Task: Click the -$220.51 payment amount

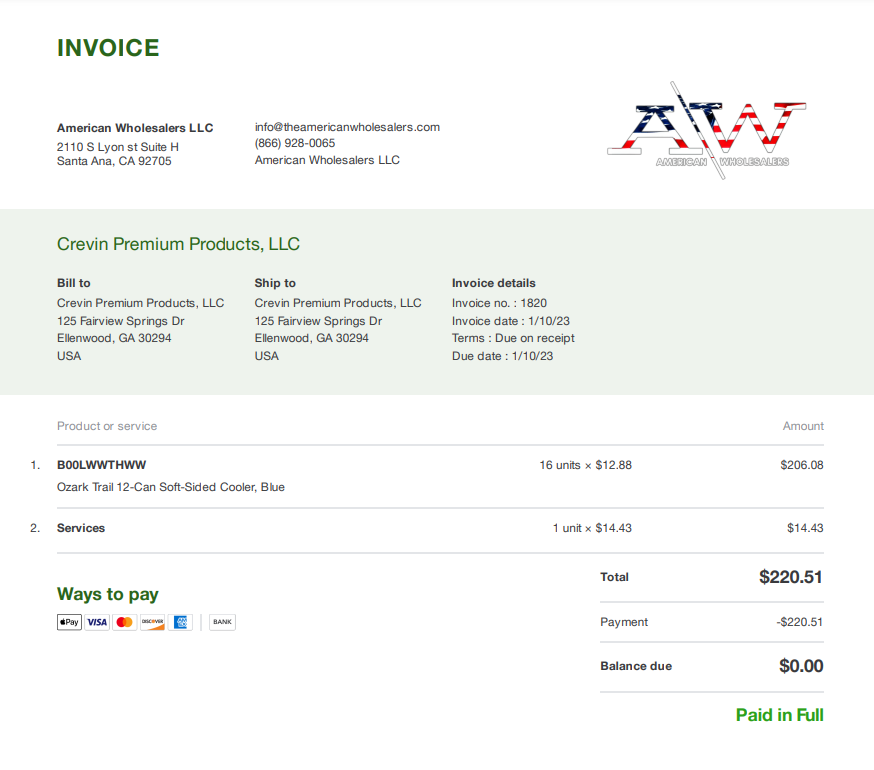Action: point(800,622)
